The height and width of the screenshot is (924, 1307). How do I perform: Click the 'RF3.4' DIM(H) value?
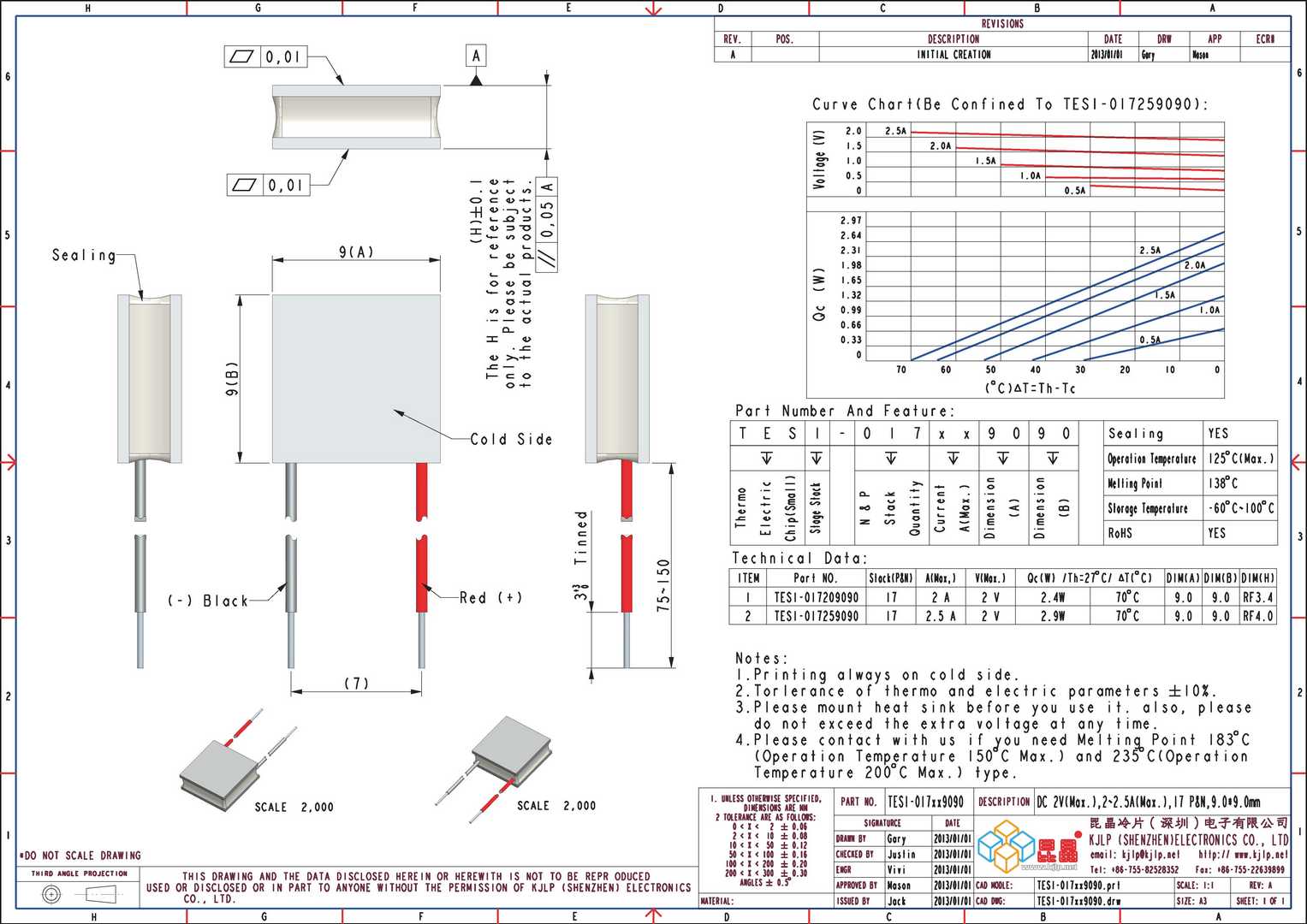[x=1257, y=598]
